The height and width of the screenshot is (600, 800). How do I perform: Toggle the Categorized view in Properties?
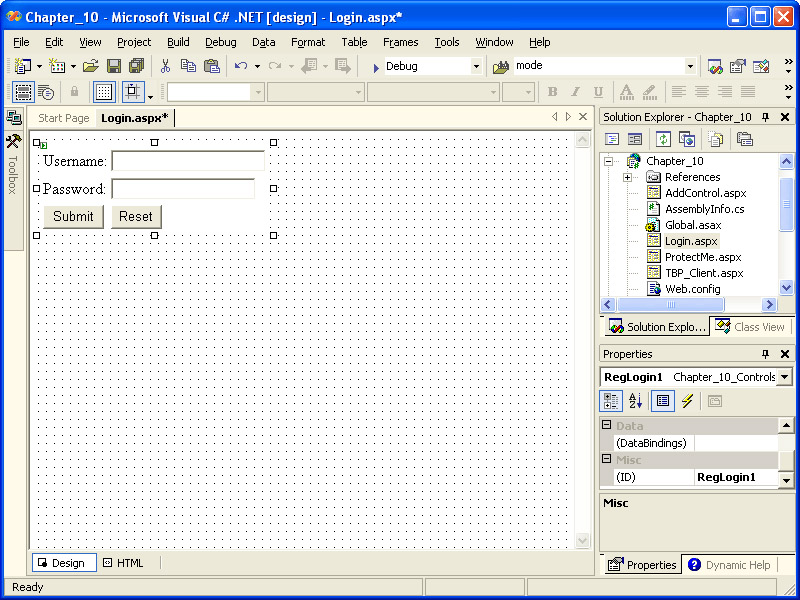click(x=611, y=401)
